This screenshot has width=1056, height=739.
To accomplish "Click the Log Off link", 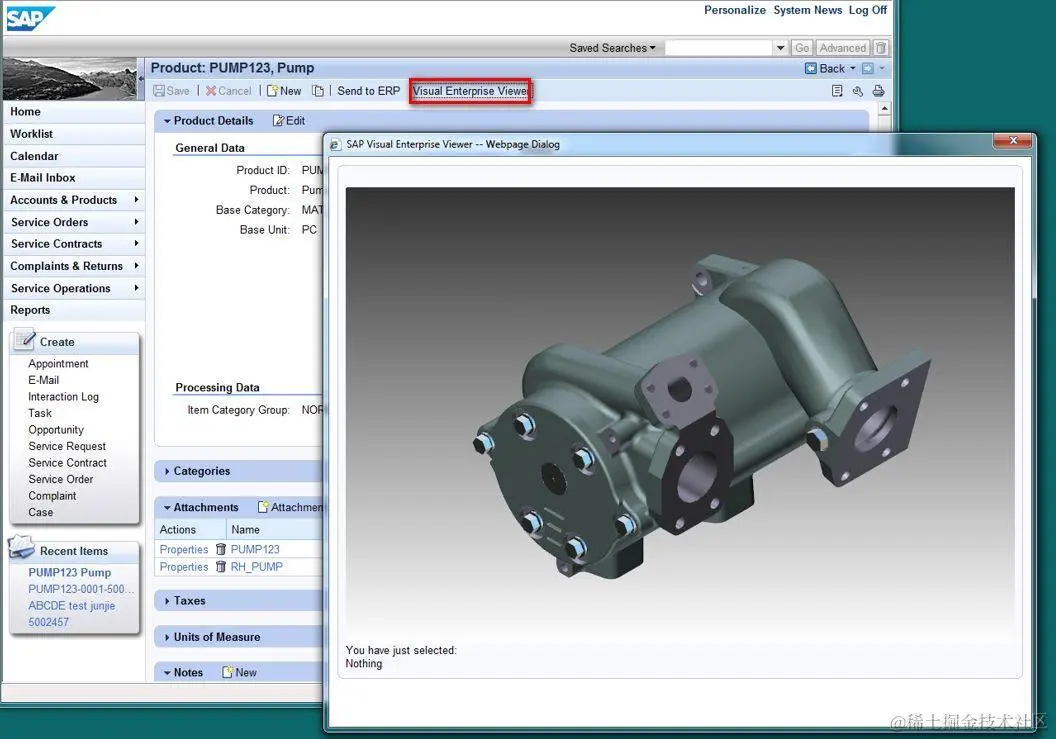I will [x=867, y=10].
